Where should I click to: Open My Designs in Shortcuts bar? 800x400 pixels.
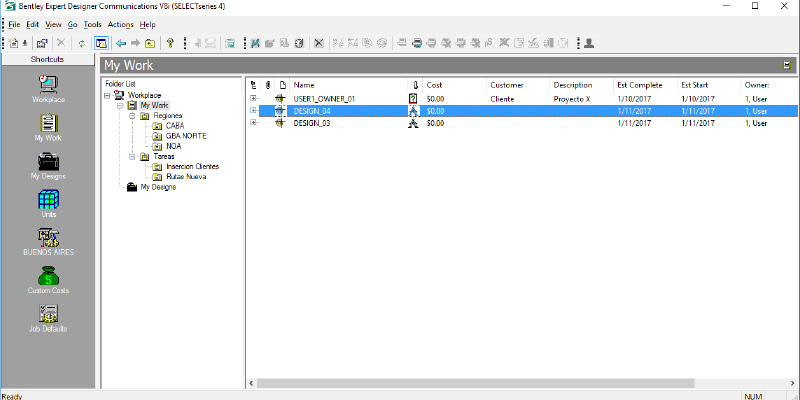click(48, 162)
